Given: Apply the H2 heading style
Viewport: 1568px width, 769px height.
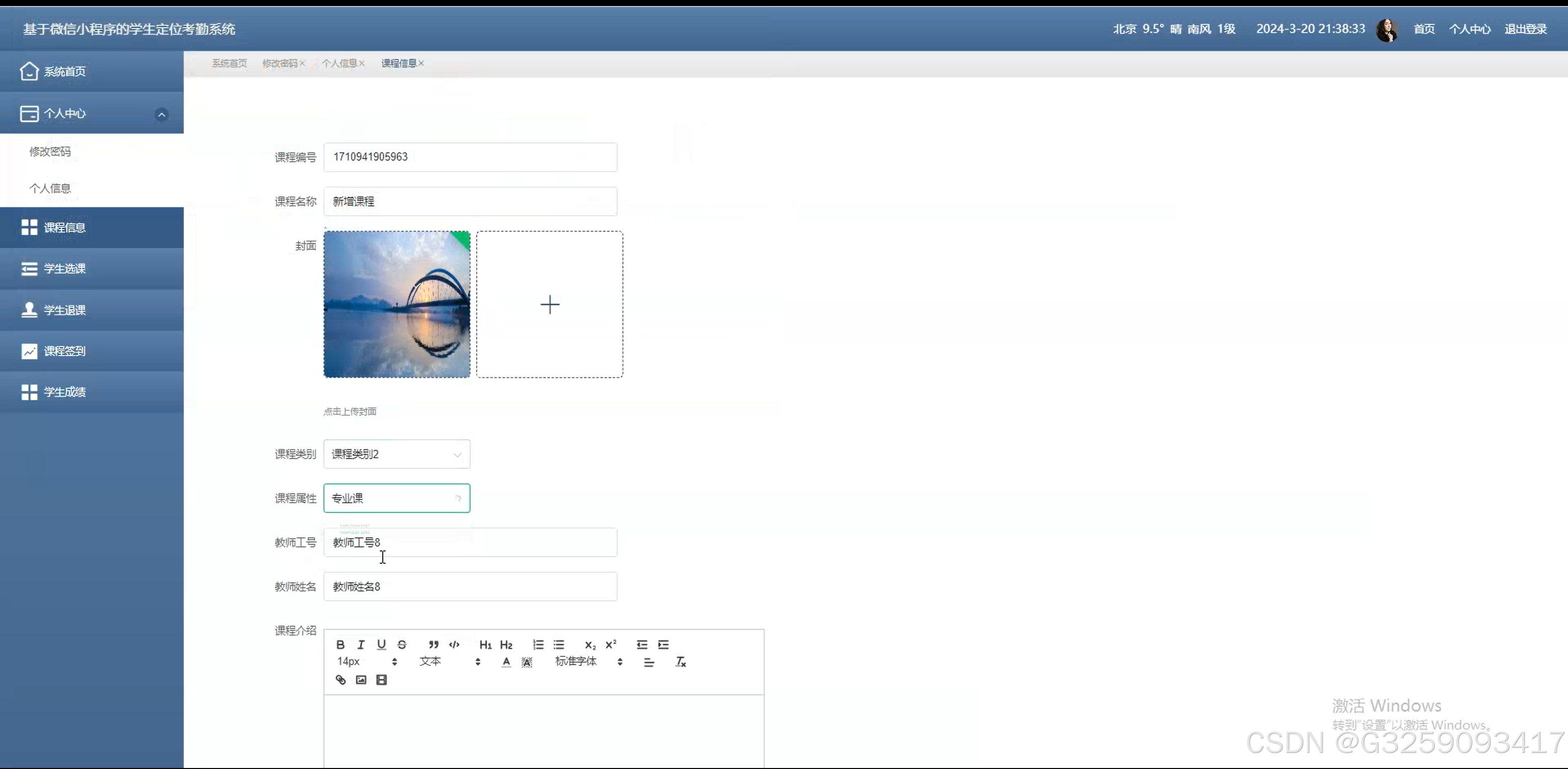Looking at the screenshot, I should [506, 645].
